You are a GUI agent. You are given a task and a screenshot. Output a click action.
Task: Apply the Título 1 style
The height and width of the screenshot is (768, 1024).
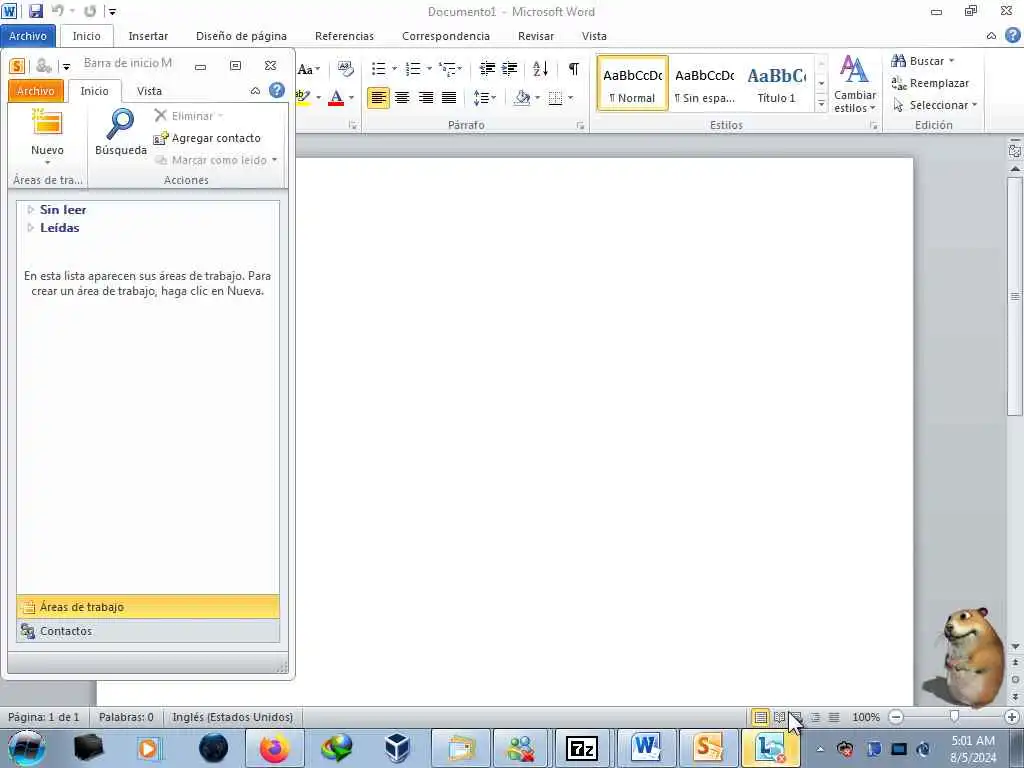click(x=776, y=84)
